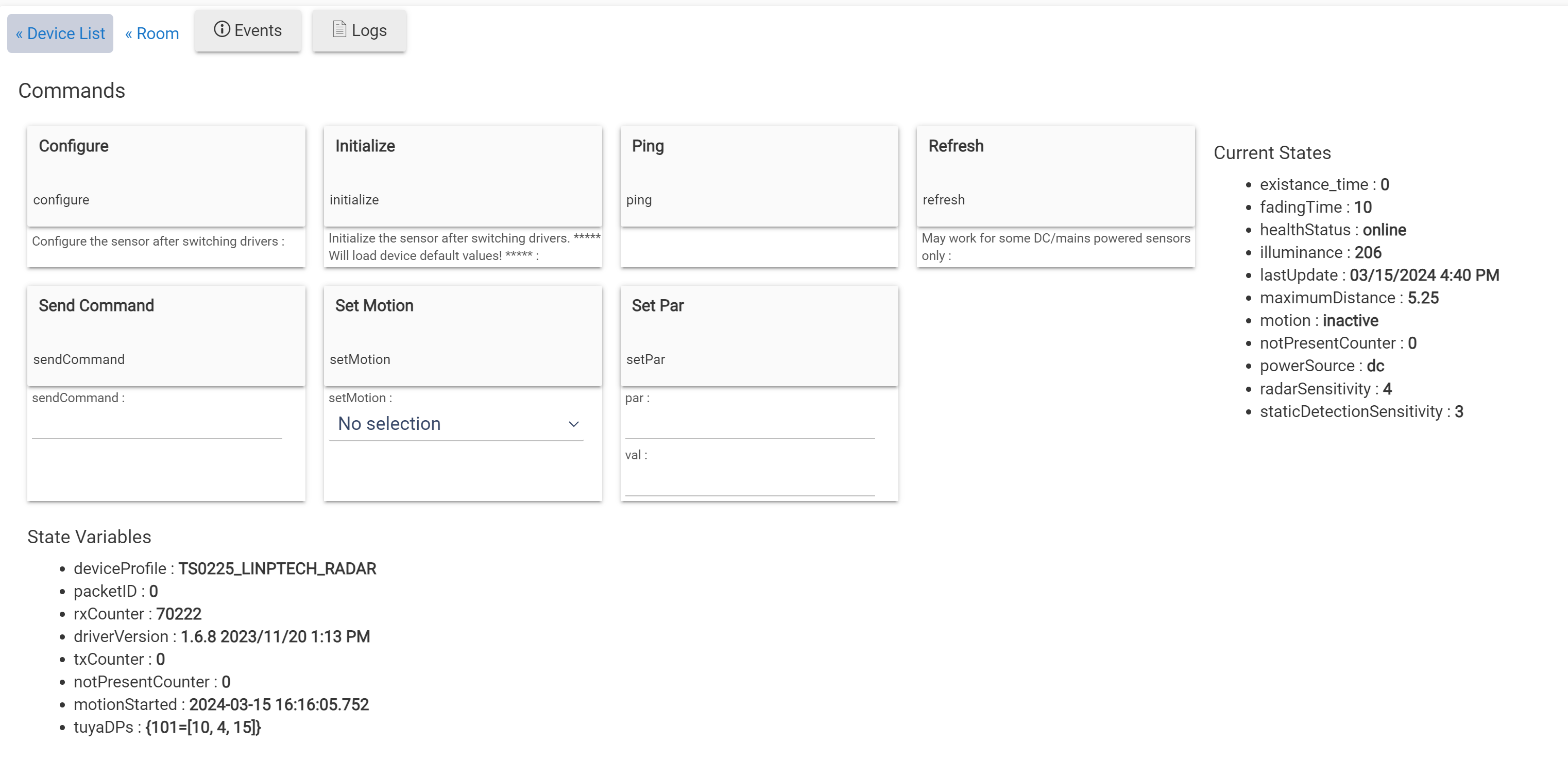Focus the val input field

tap(750, 481)
